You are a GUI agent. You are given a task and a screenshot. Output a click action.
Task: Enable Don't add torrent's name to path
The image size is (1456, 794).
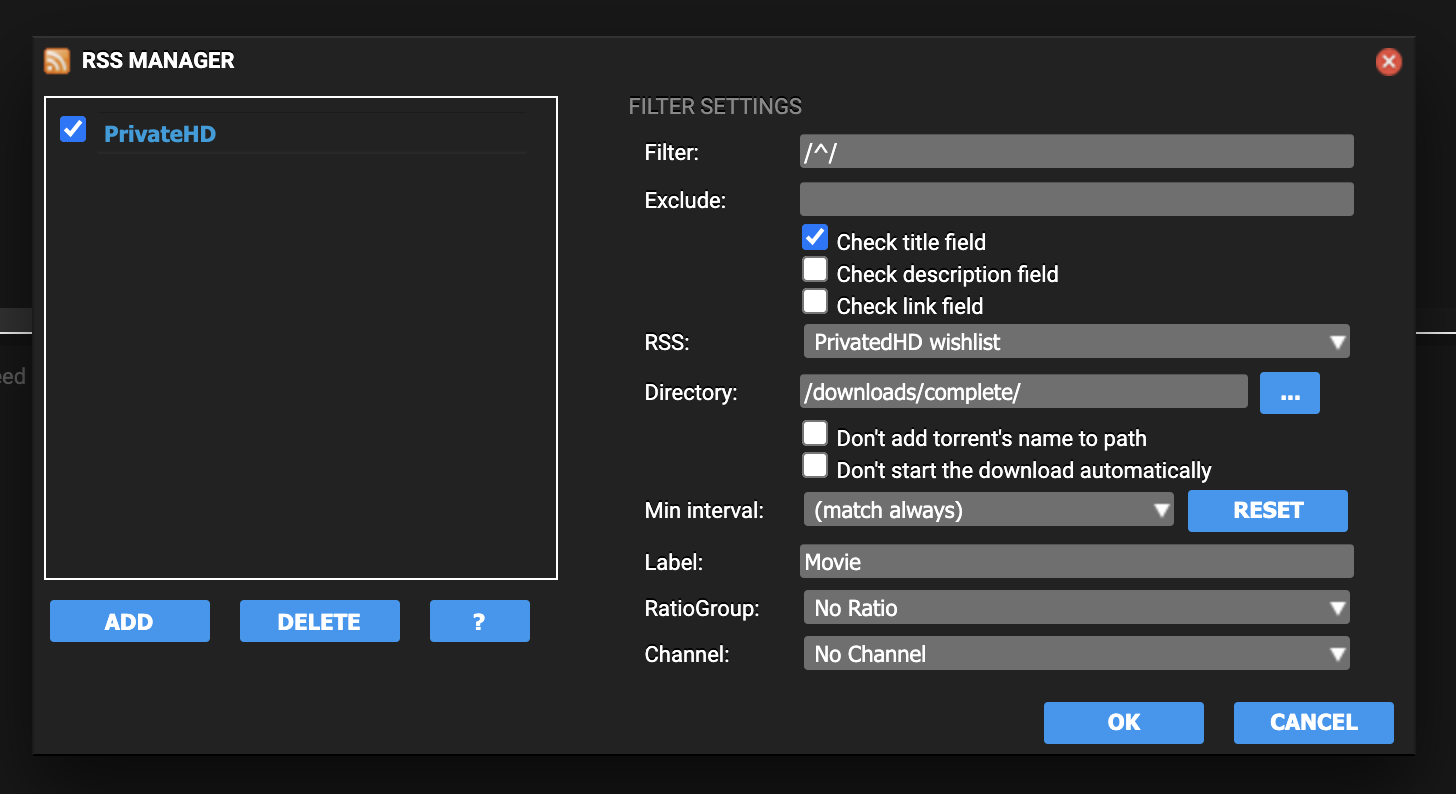(815, 434)
